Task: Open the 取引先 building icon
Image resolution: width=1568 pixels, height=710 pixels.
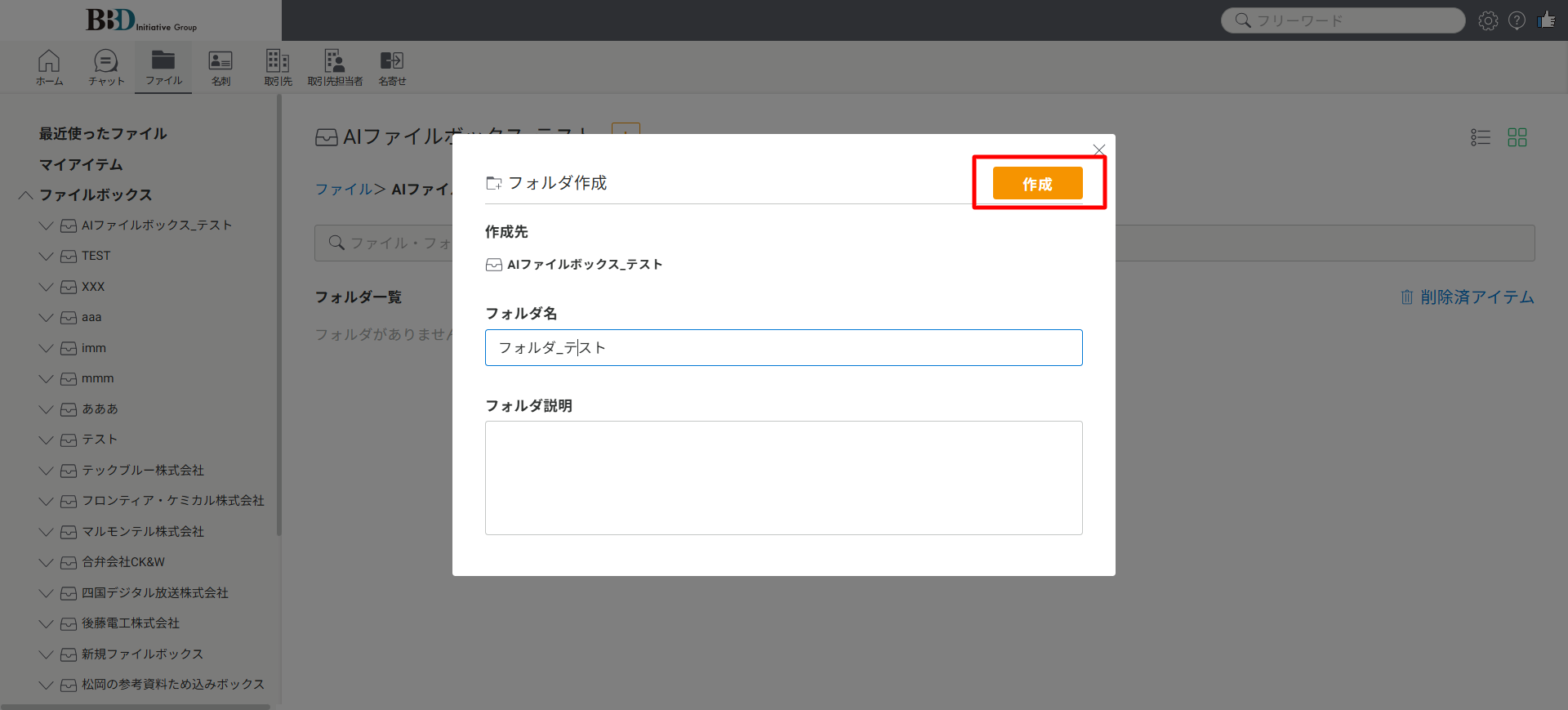Action: click(278, 66)
